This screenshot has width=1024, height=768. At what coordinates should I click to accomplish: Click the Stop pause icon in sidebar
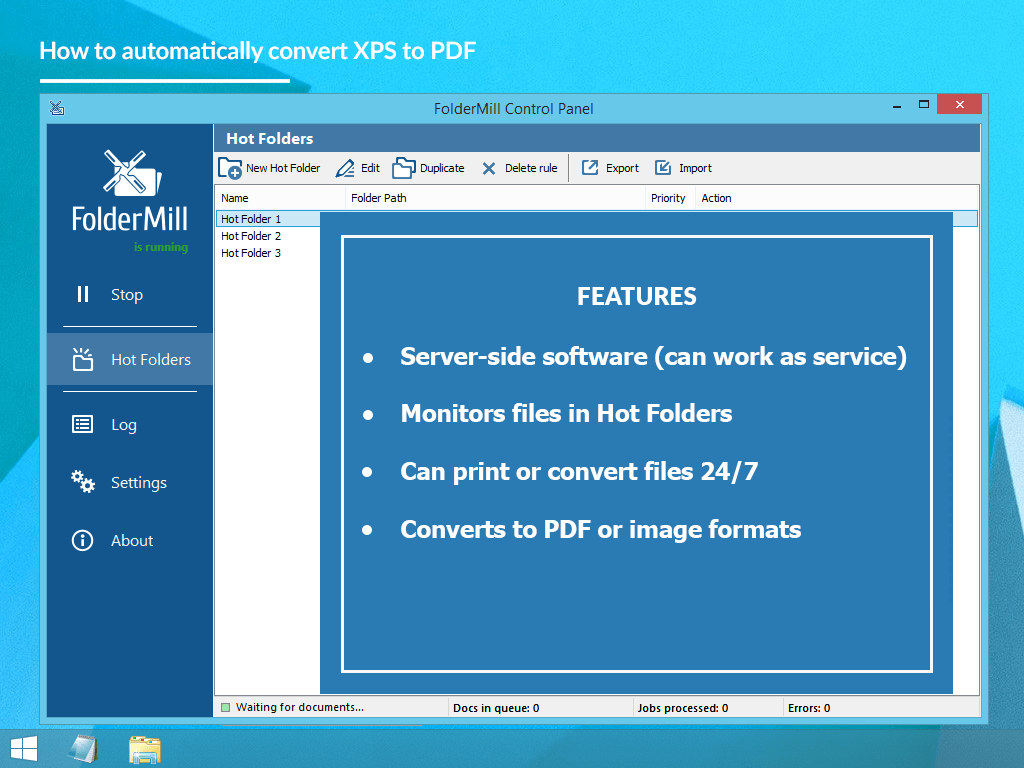point(83,295)
